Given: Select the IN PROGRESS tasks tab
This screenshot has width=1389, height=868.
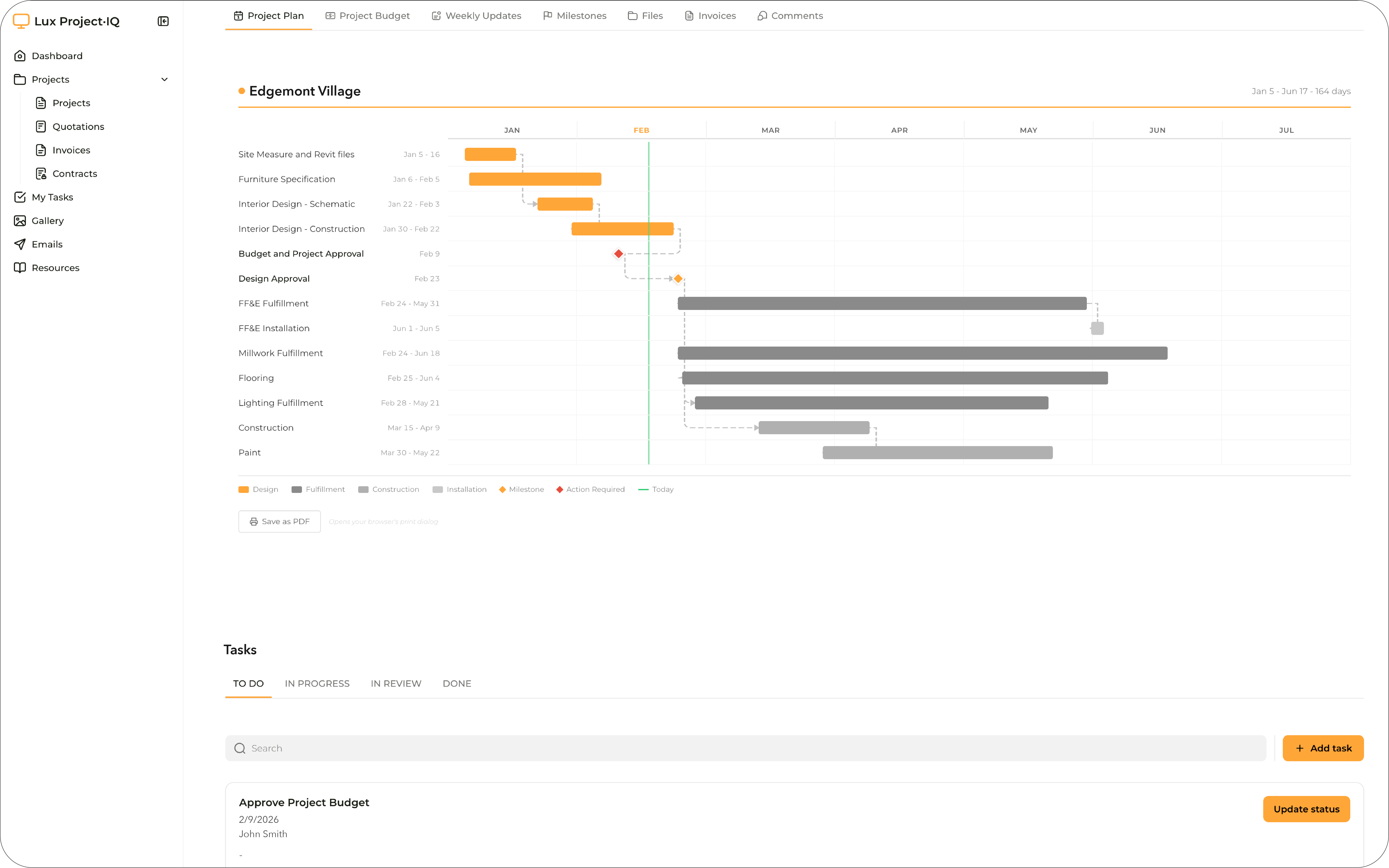Looking at the screenshot, I should pyautogui.click(x=317, y=683).
